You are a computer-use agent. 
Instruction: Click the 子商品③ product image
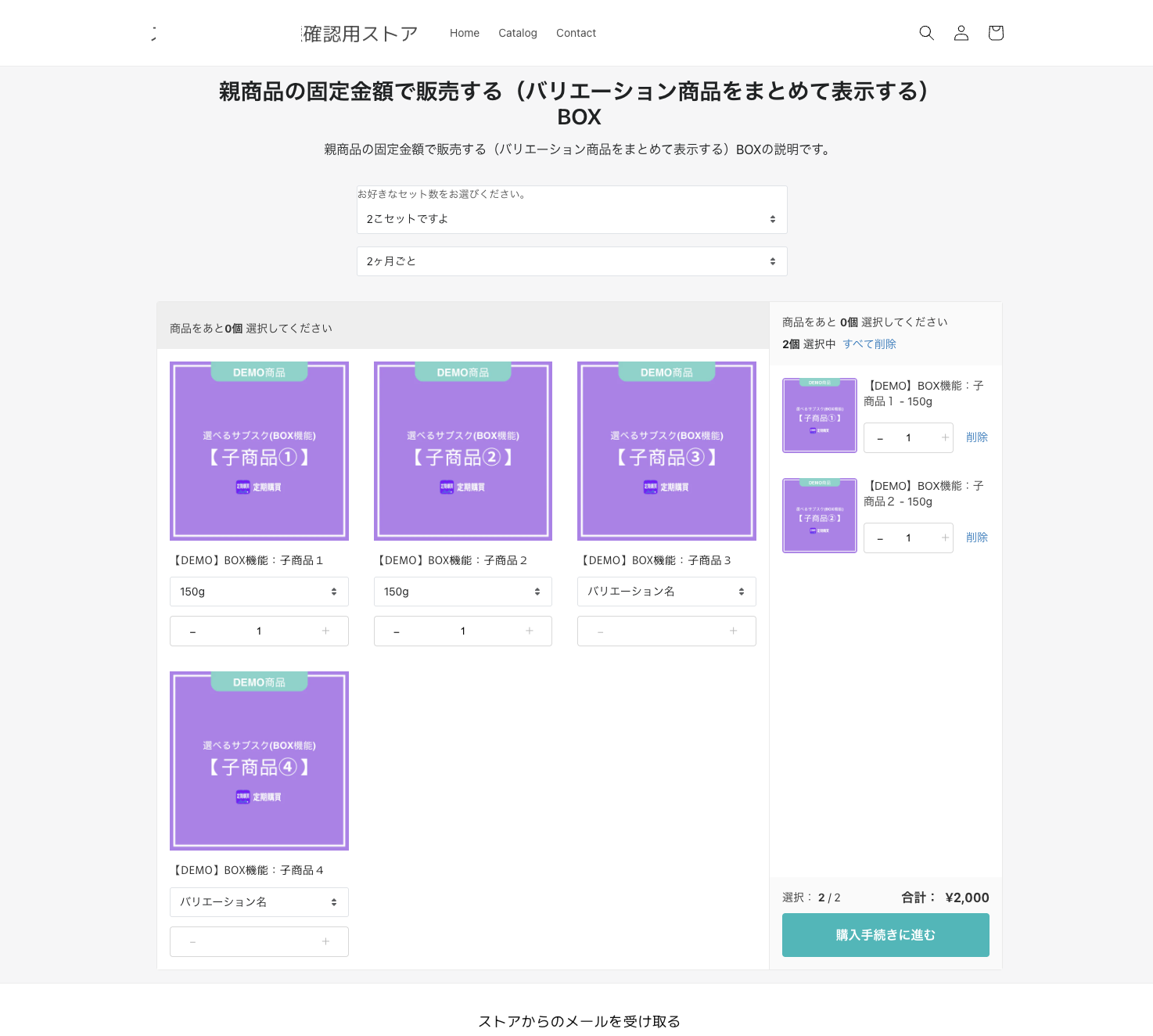coord(666,451)
